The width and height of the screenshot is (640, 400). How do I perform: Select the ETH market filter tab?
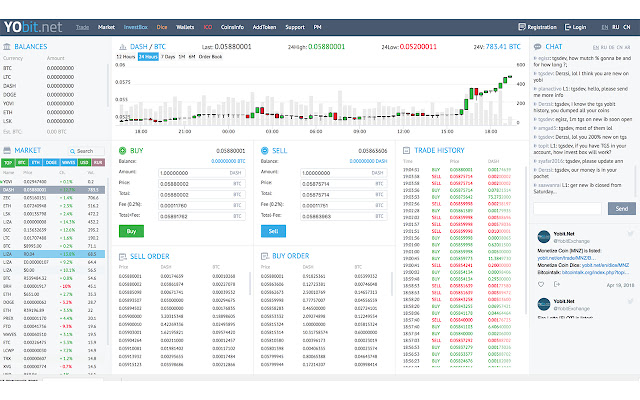(36, 162)
